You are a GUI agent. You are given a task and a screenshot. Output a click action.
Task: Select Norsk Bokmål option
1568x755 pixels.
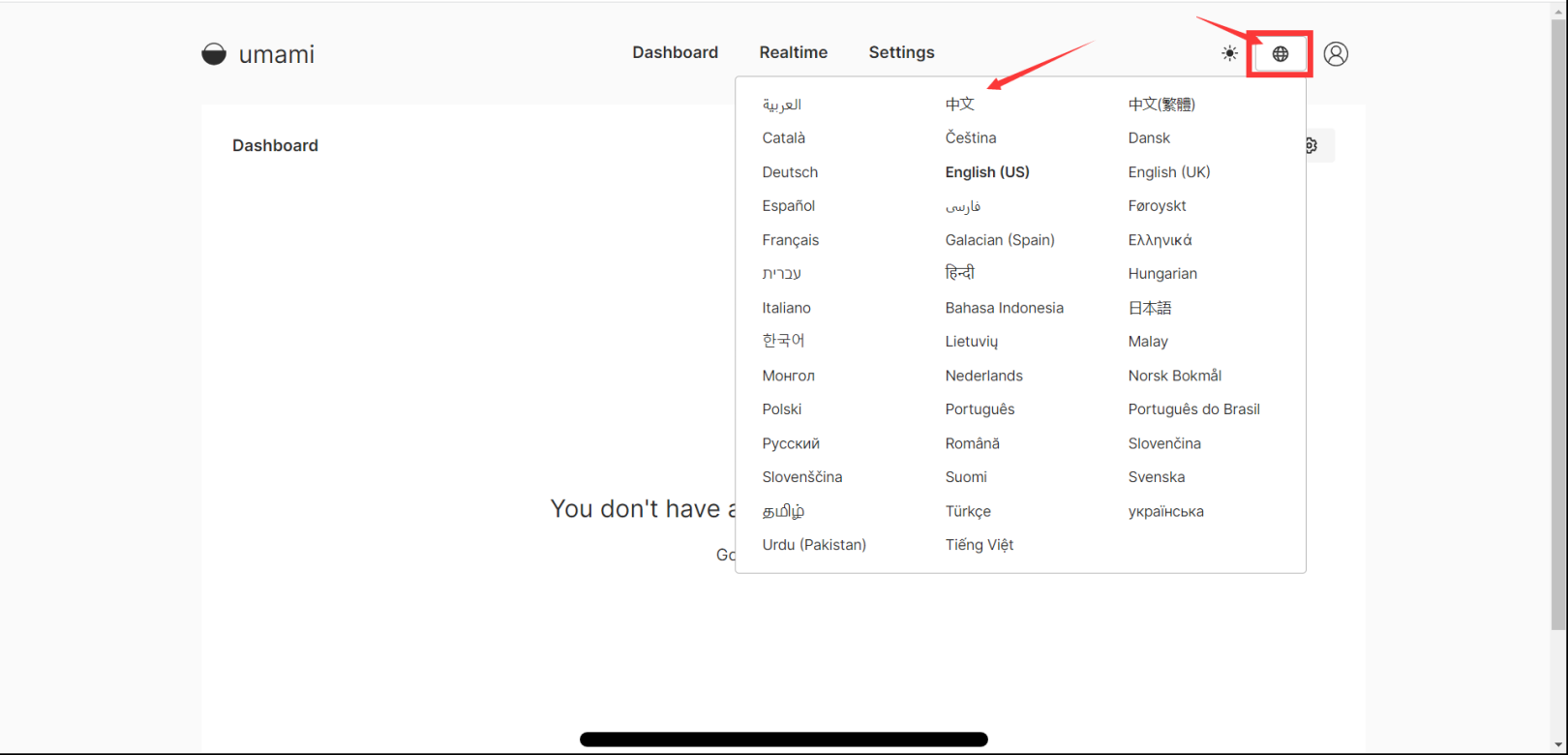pos(1174,376)
